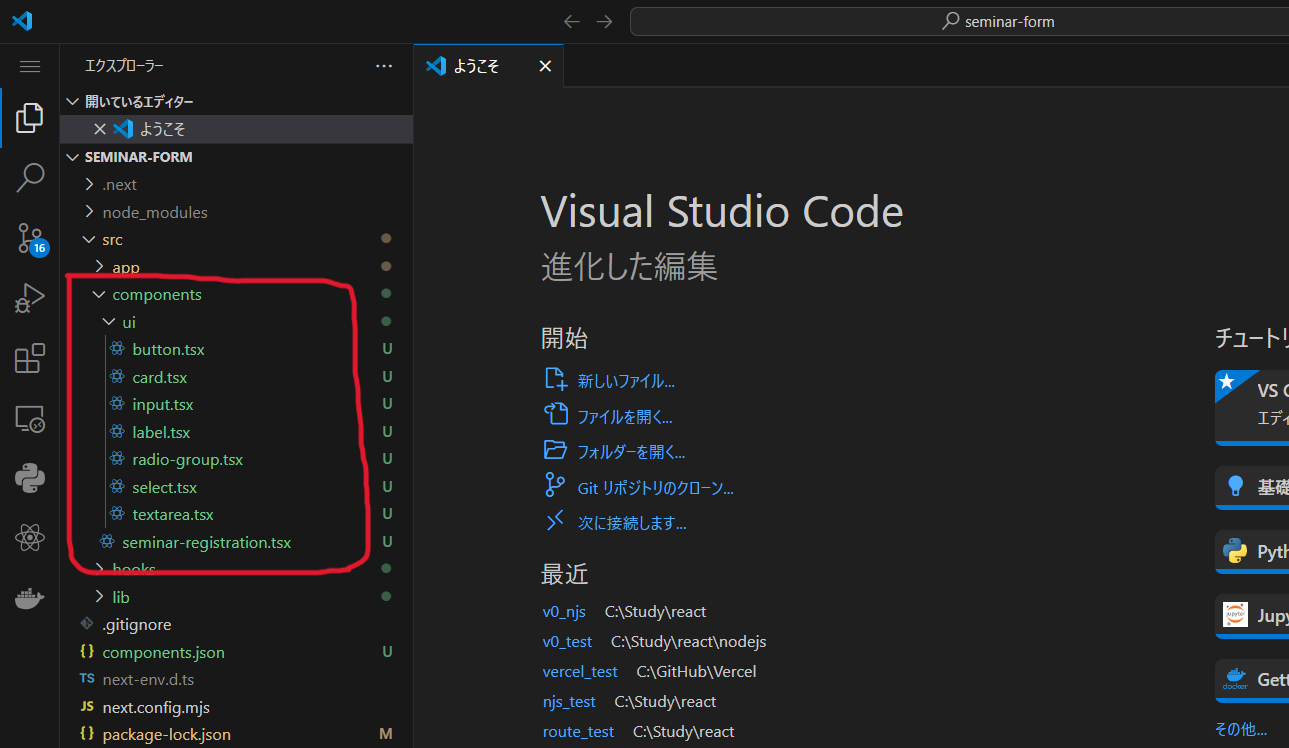
Task: Open Explorer panel's more actions (...) menu
Action: click(x=383, y=65)
